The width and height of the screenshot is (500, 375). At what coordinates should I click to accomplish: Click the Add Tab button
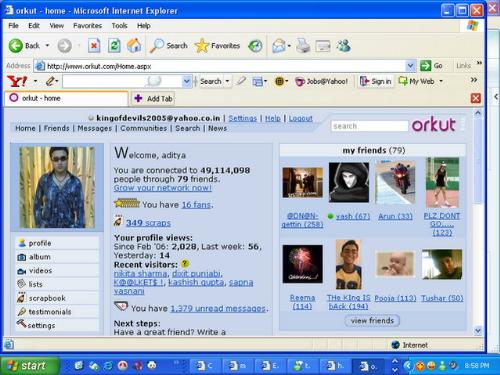point(153,99)
